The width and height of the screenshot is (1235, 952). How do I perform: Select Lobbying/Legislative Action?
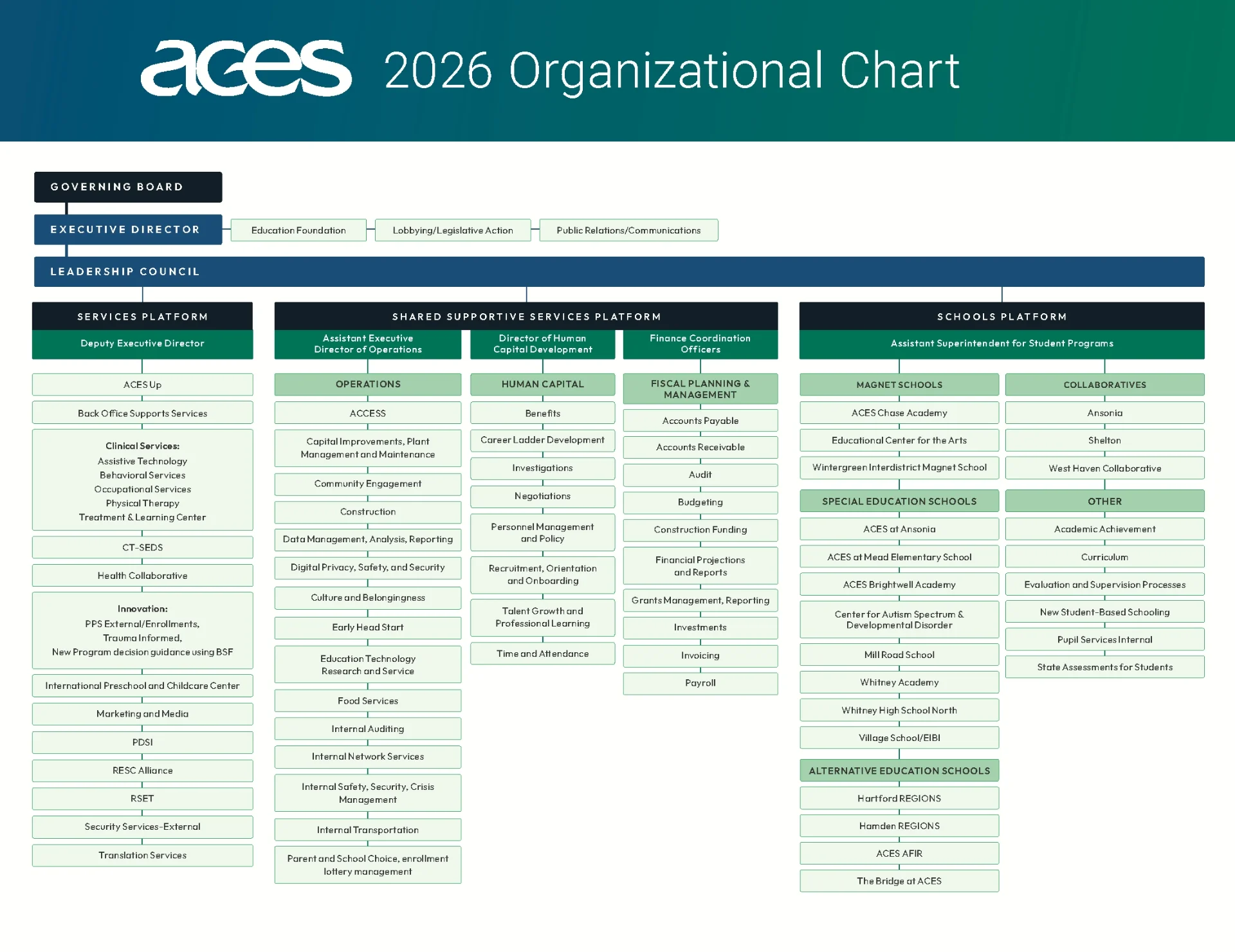(x=453, y=230)
